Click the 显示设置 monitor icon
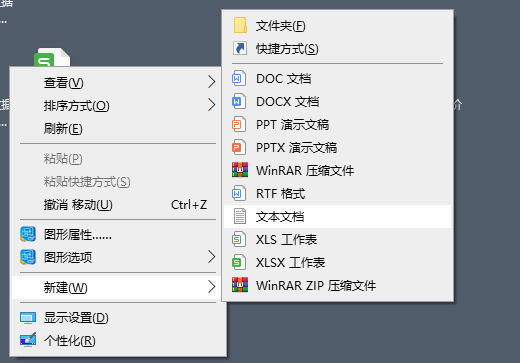The width and height of the screenshot is (520, 363). [28, 318]
